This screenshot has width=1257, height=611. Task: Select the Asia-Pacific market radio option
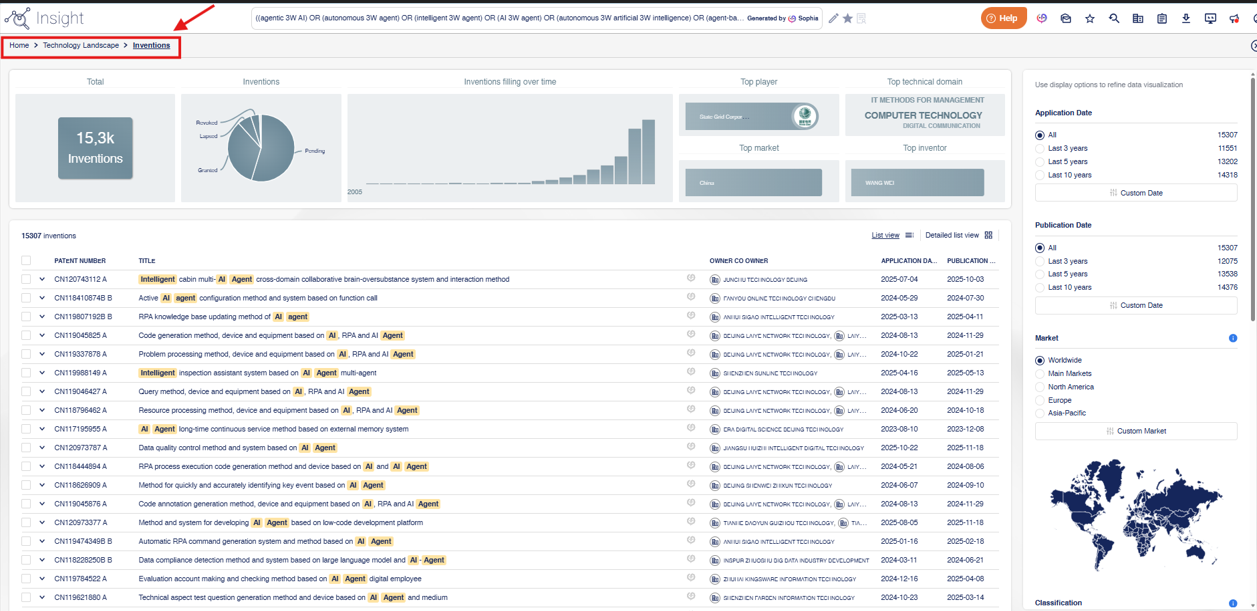pos(1040,413)
